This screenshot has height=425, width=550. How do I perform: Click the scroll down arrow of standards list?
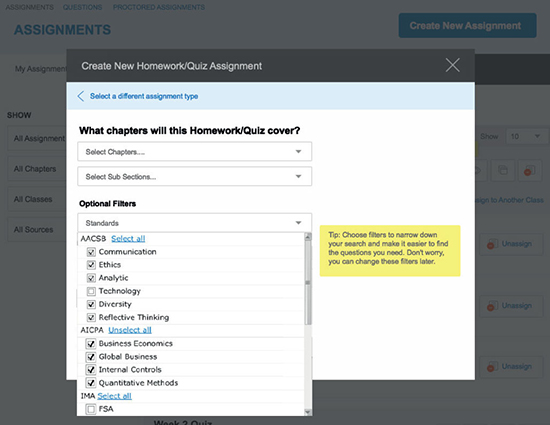coord(308,412)
